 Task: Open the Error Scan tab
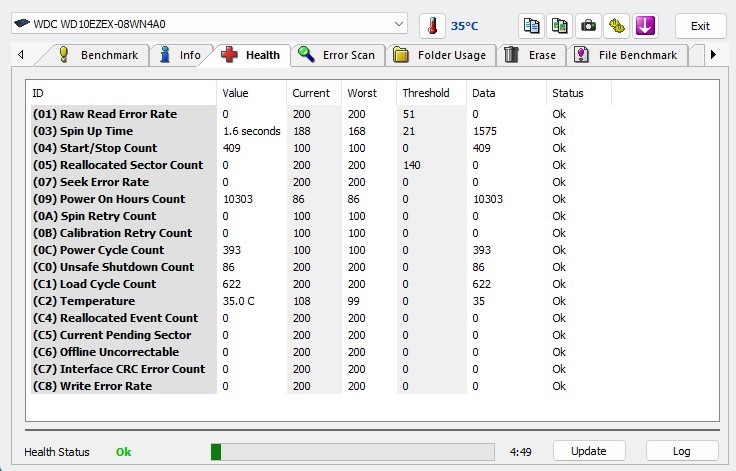coord(337,55)
